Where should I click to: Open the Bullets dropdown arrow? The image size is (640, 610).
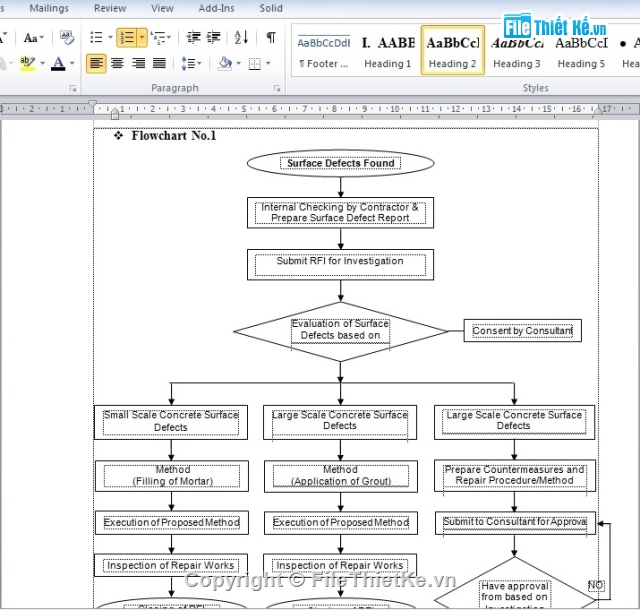pos(110,38)
